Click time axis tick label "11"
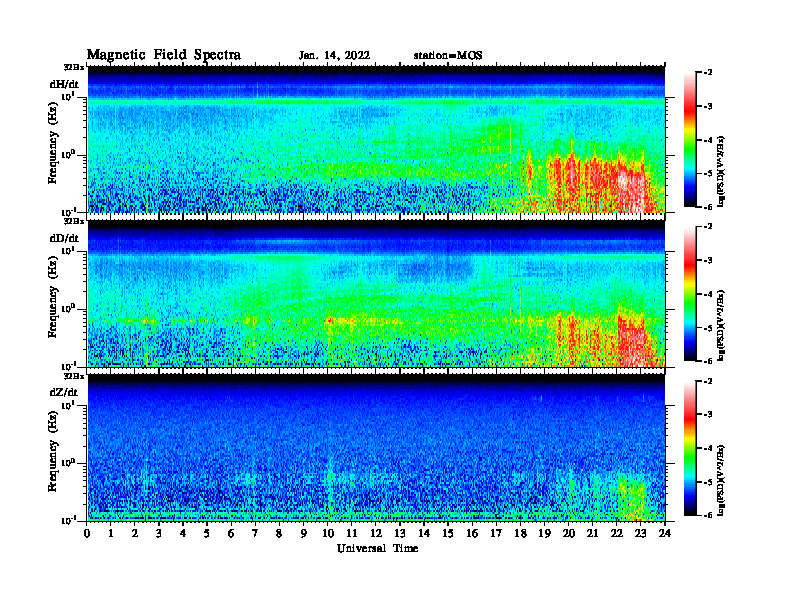 click(352, 533)
